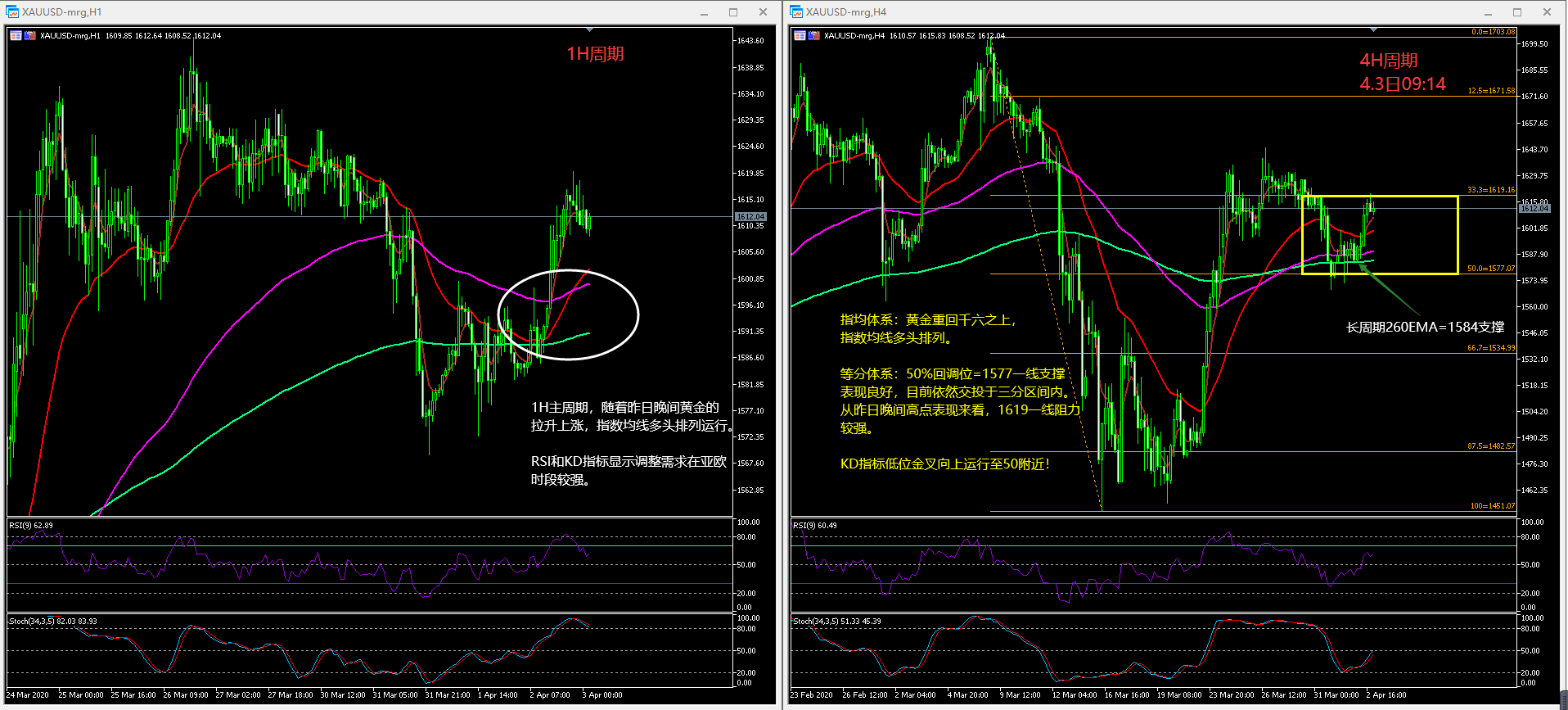Select the '4.3日09:14' date label
This screenshot has height=710, width=1568.
[1403, 84]
